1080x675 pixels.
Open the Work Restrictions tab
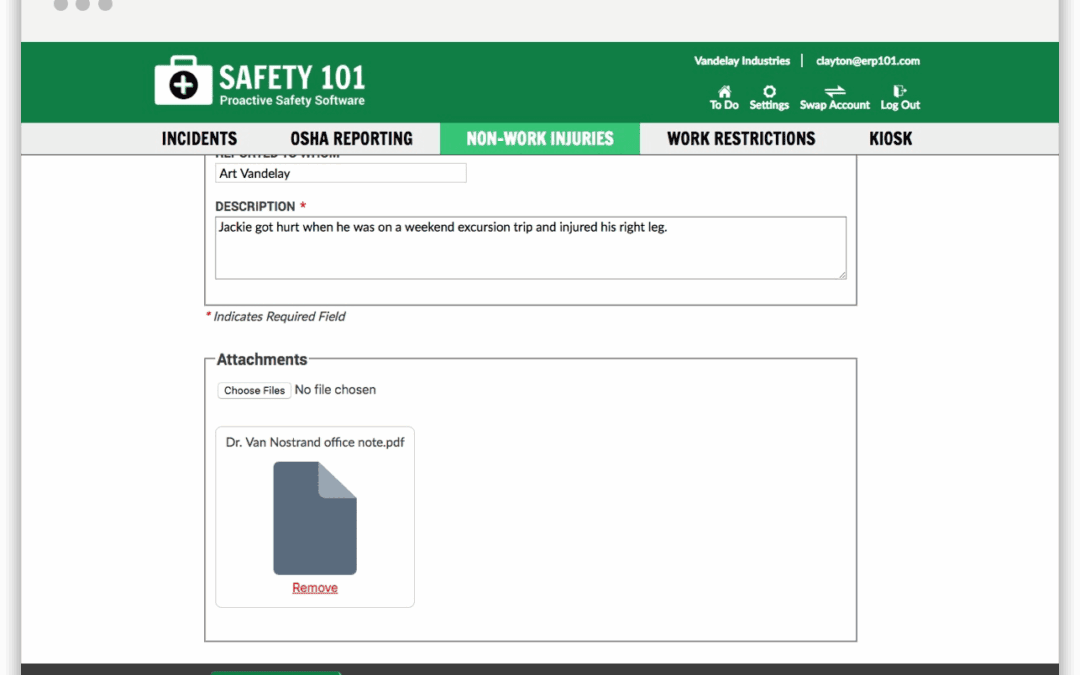(741, 139)
